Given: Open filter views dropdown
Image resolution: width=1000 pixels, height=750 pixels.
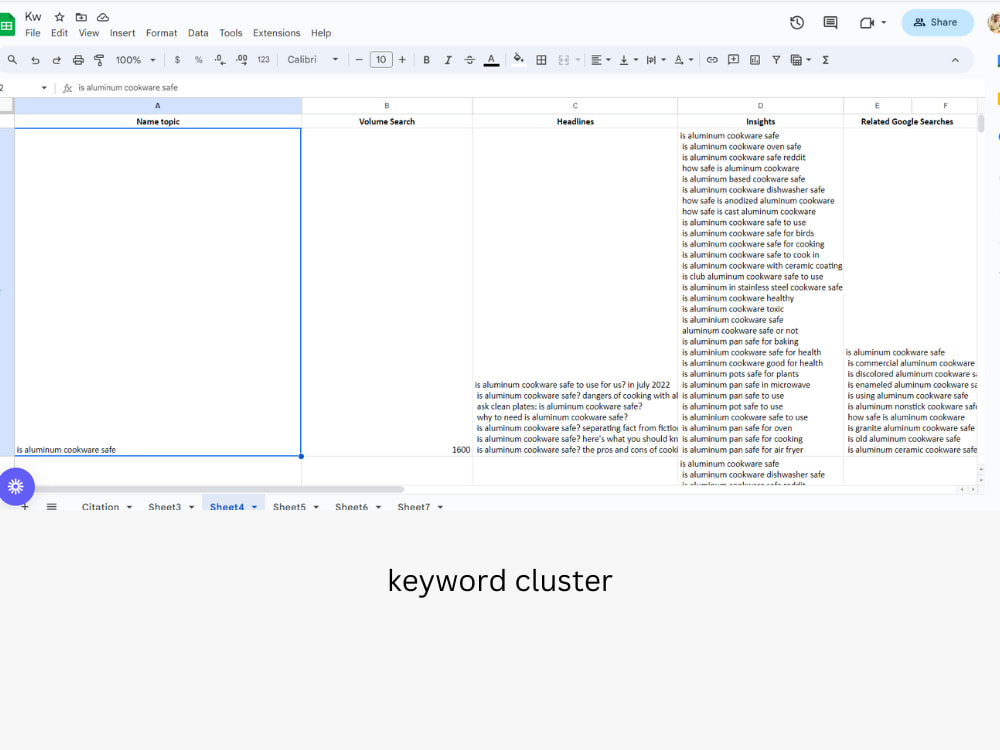Looking at the screenshot, I should (x=800, y=60).
